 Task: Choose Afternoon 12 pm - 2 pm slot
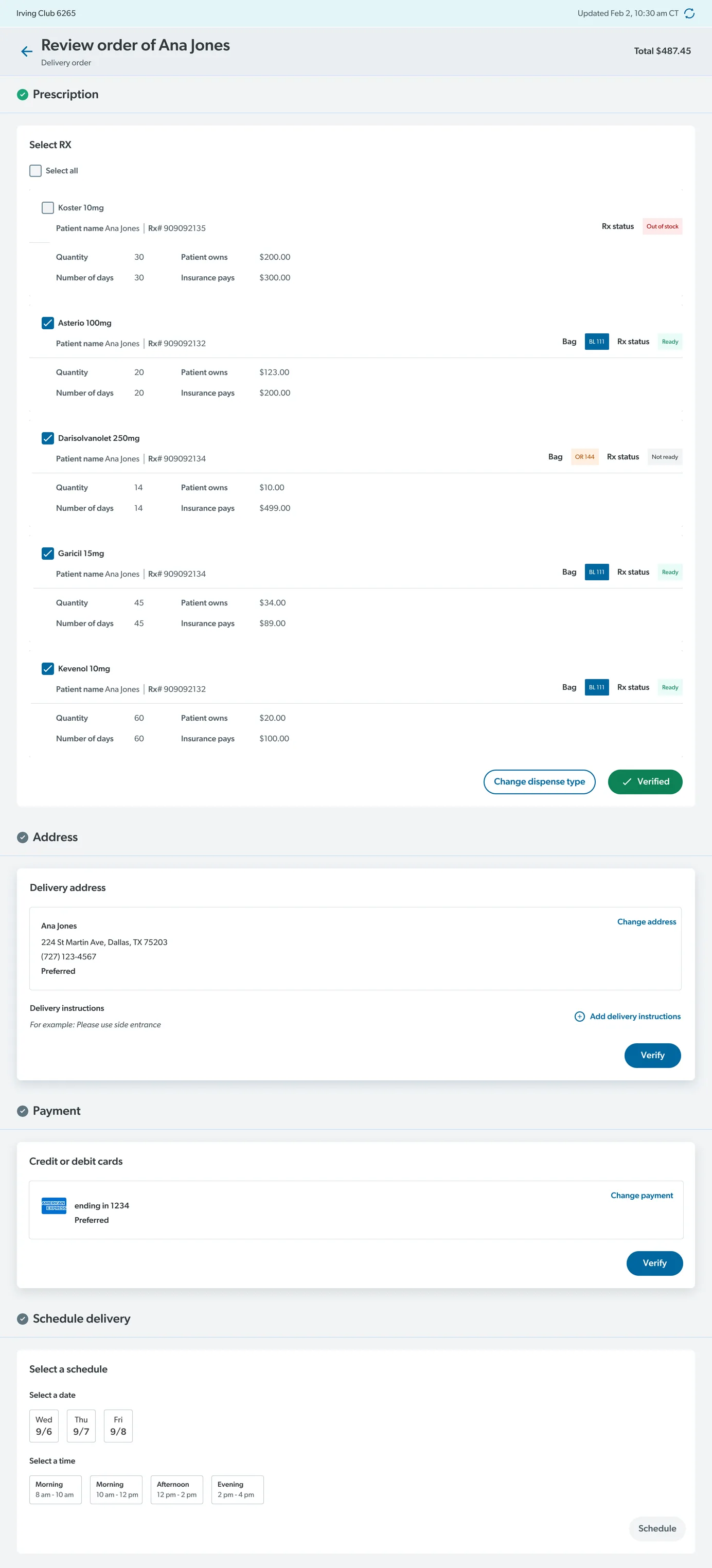click(176, 1489)
